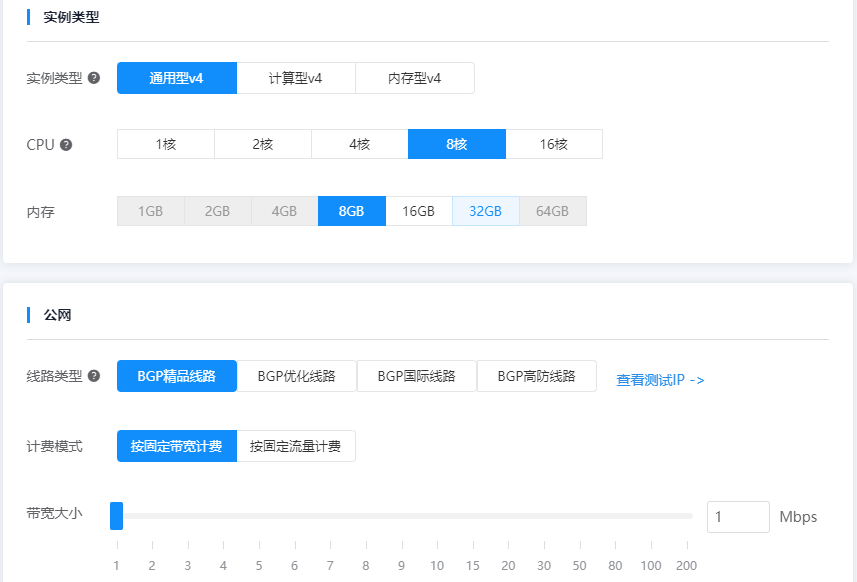Click the 50 bandwidth scale label
The height and width of the screenshot is (582, 857).
click(x=580, y=566)
